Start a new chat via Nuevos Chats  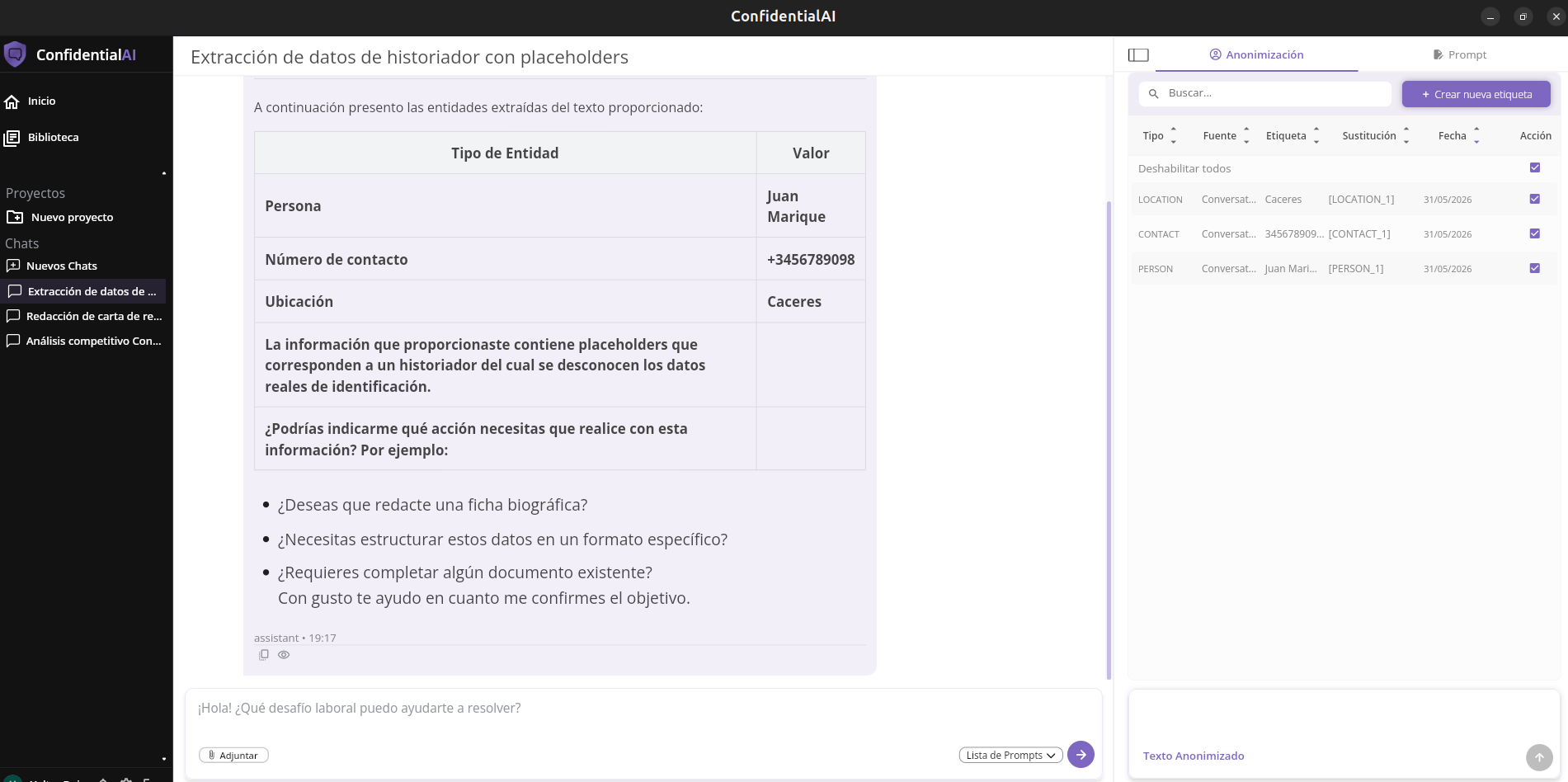(x=52, y=266)
